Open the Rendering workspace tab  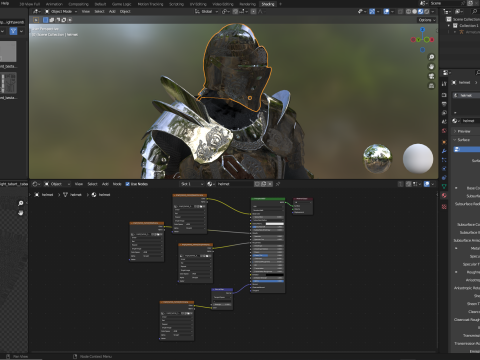click(247, 4)
